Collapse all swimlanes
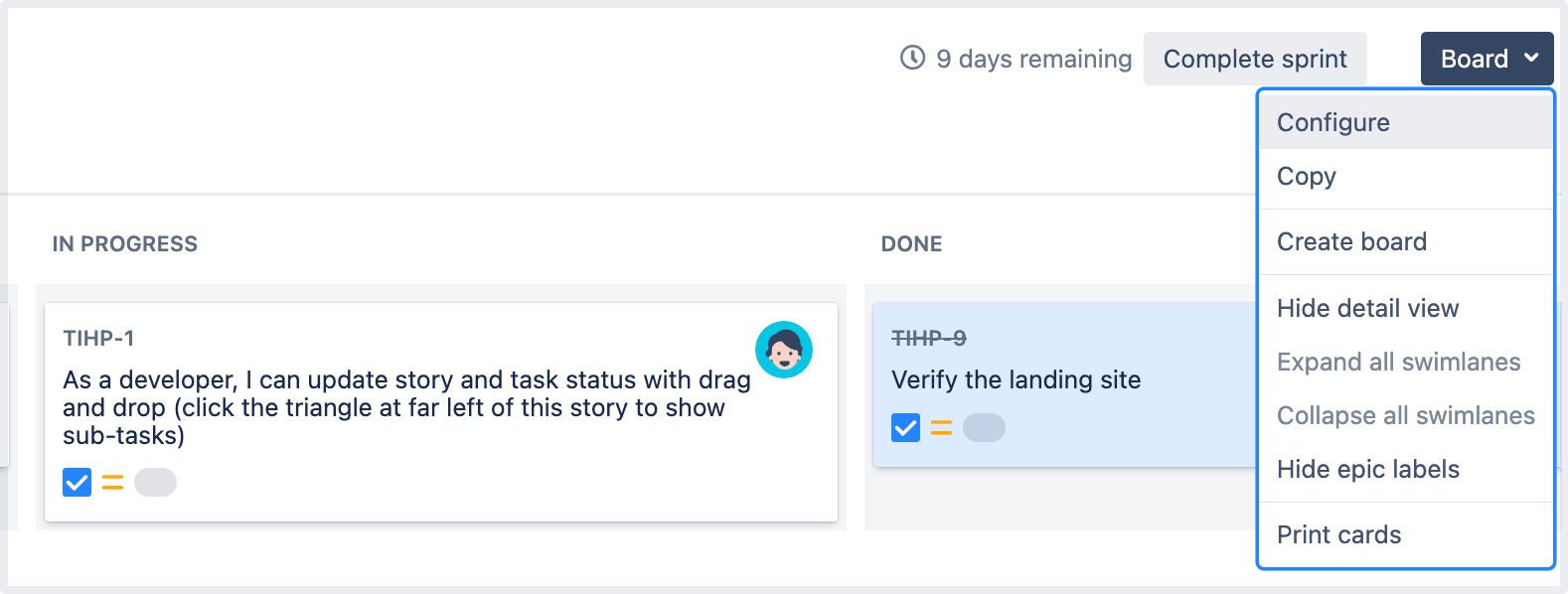Viewport: 1568px width, 594px height. pos(1405,415)
